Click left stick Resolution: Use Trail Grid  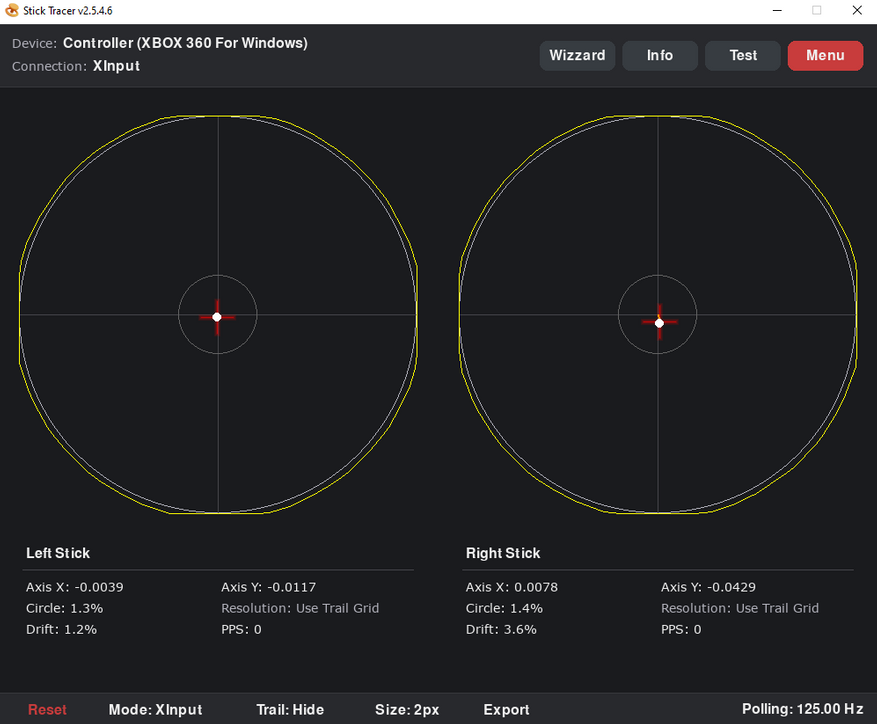click(300, 608)
